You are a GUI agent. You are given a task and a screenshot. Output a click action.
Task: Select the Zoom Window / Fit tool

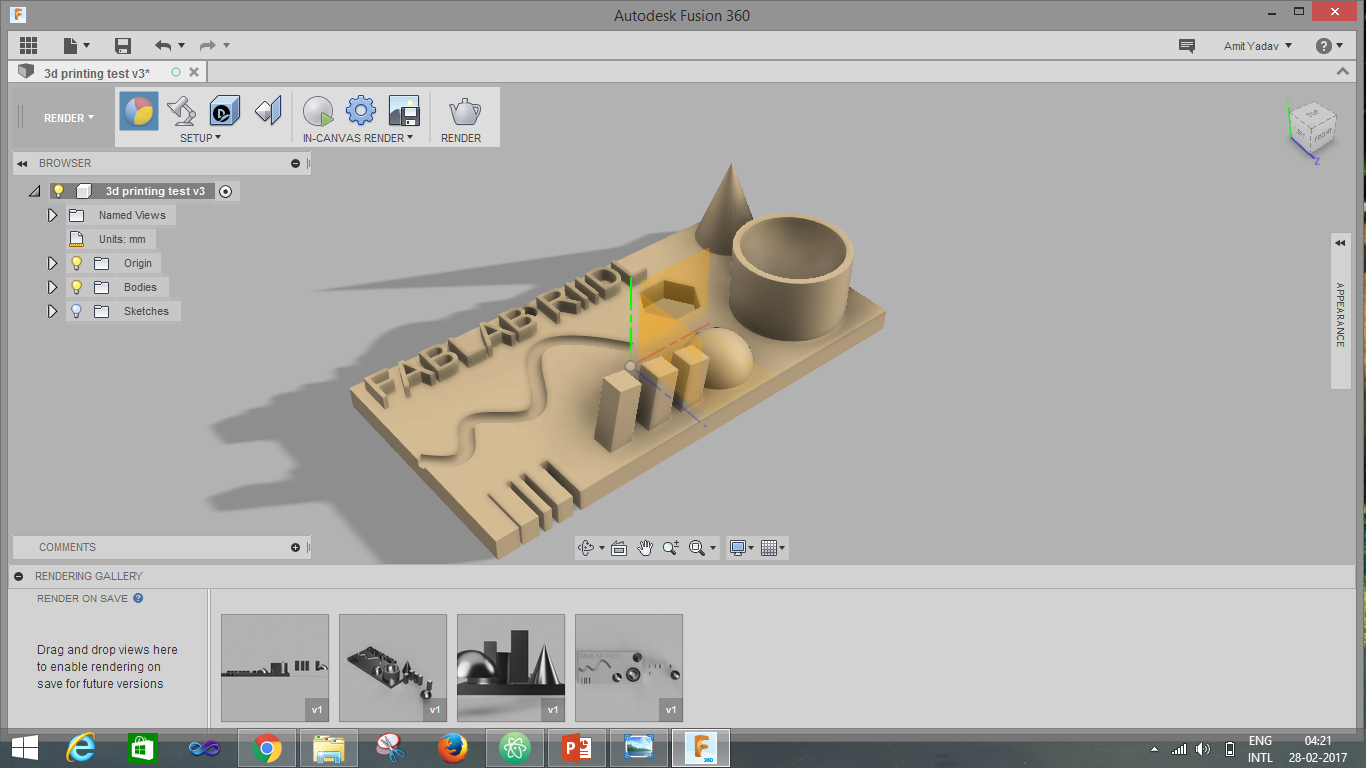point(698,547)
